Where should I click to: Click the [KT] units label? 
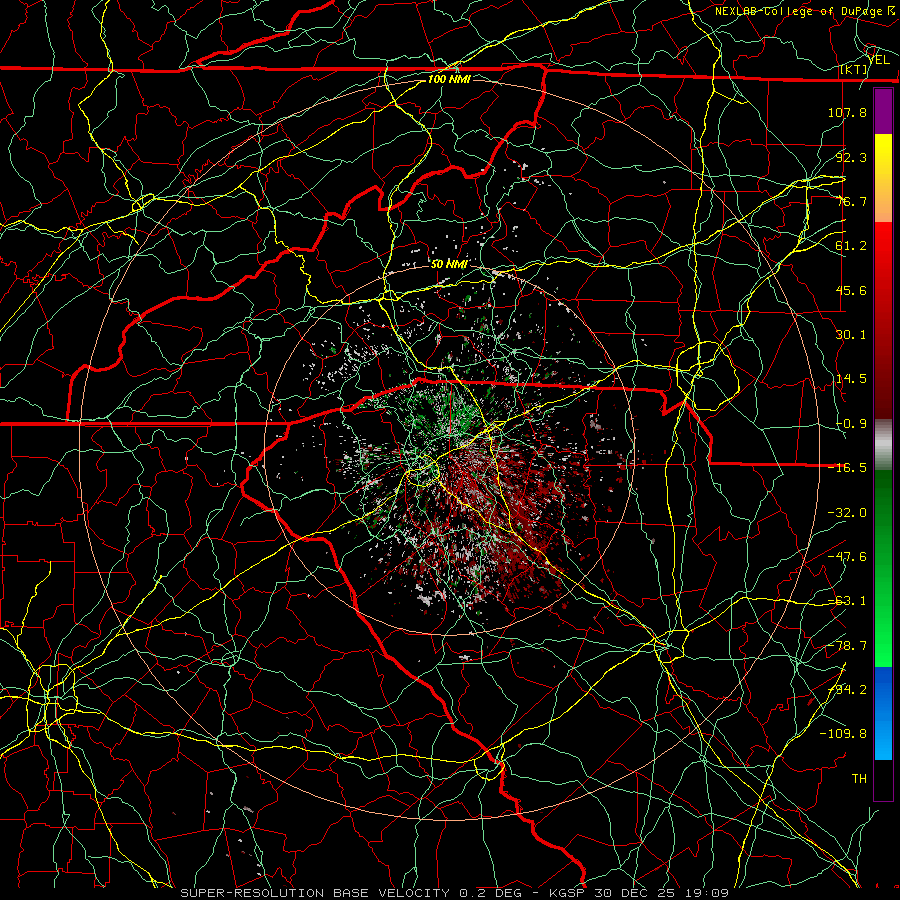click(x=853, y=69)
